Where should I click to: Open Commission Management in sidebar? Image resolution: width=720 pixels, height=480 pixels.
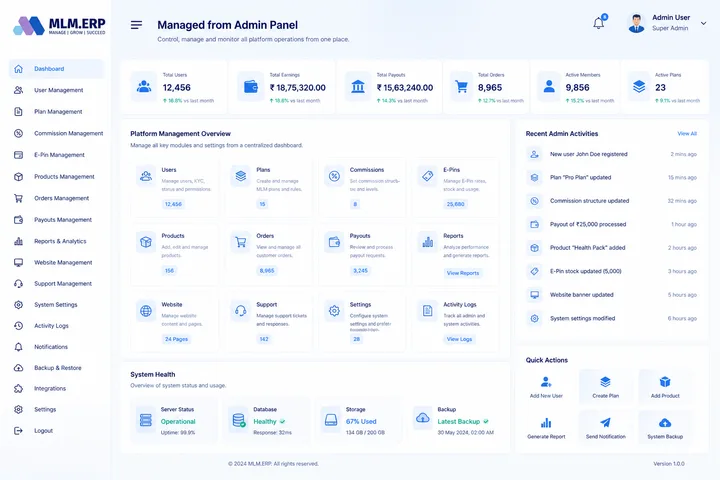tap(56, 133)
